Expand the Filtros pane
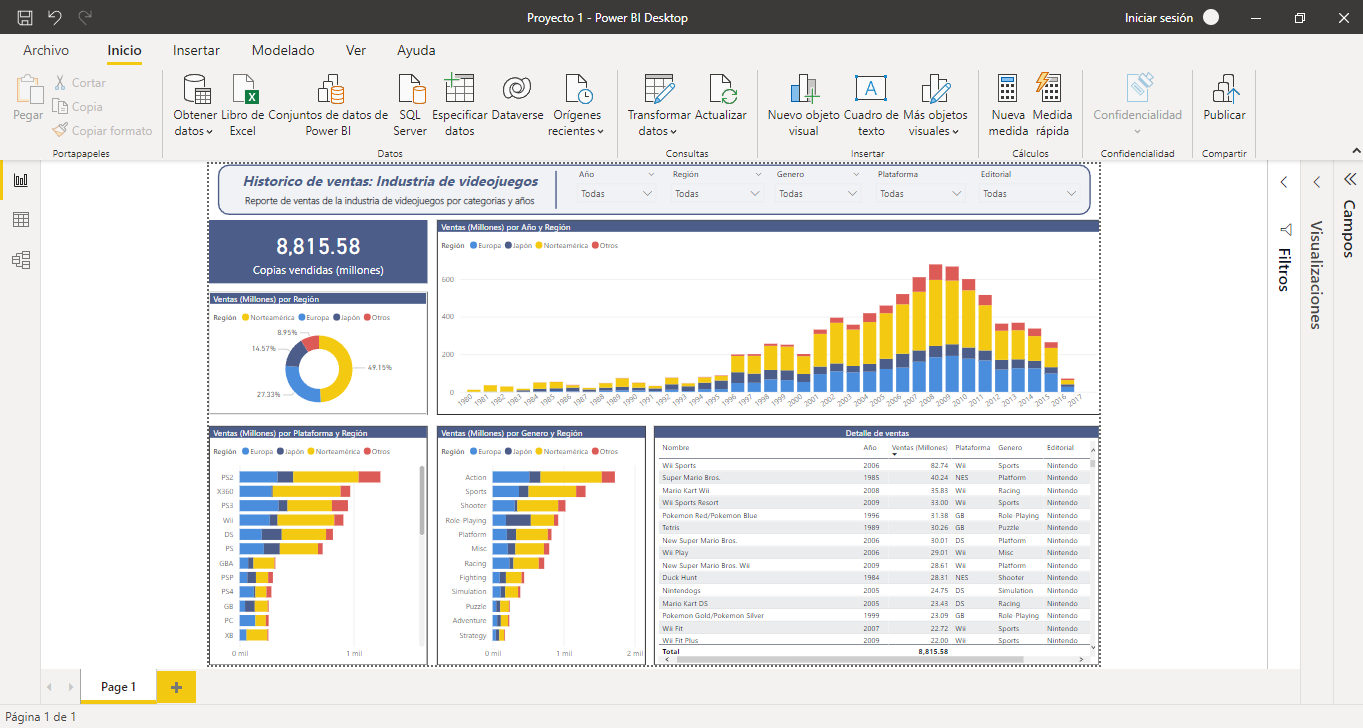The width and height of the screenshot is (1363, 728). click(1284, 182)
